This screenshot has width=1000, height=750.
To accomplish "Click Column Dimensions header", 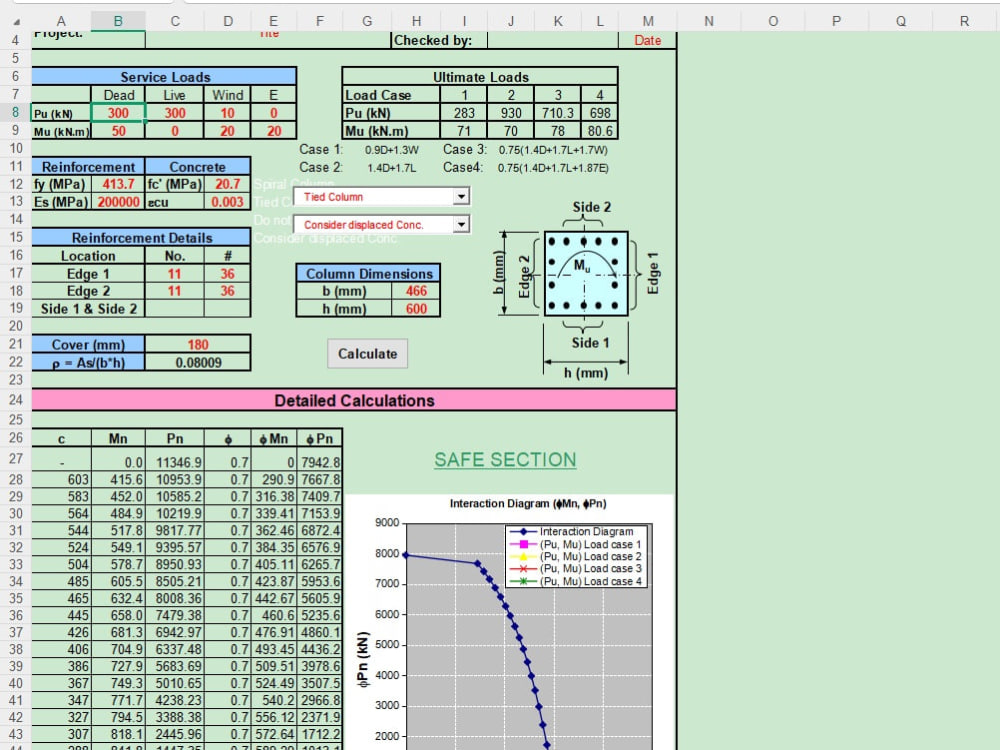I will pyautogui.click(x=369, y=274).
